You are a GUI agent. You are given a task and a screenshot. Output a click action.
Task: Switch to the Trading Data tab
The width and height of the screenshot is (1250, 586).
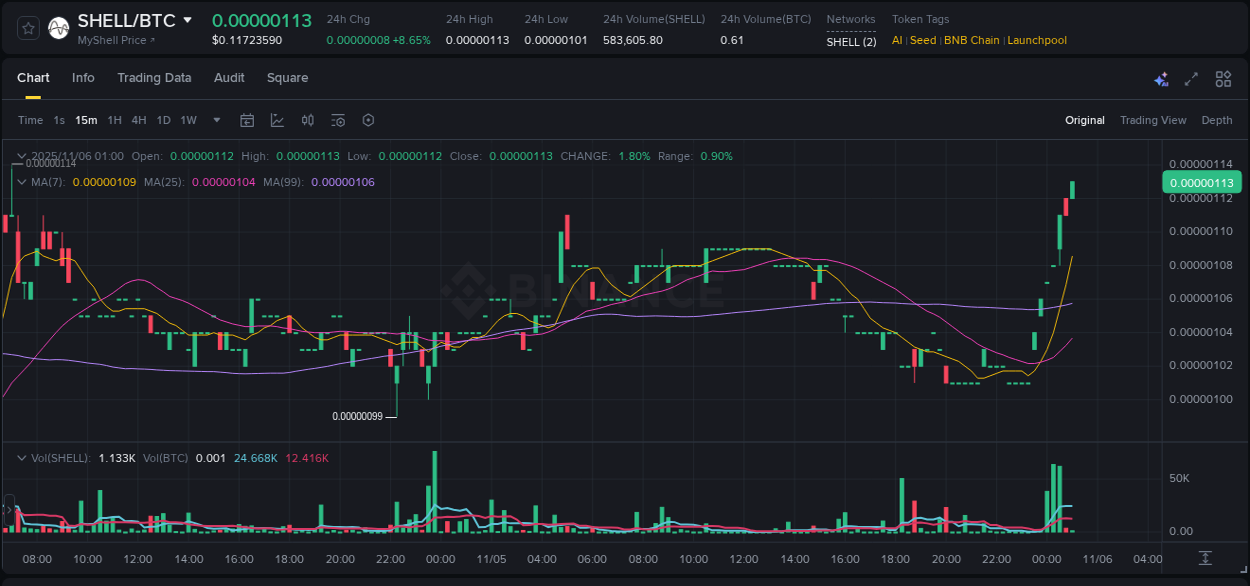click(x=154, y=78)
